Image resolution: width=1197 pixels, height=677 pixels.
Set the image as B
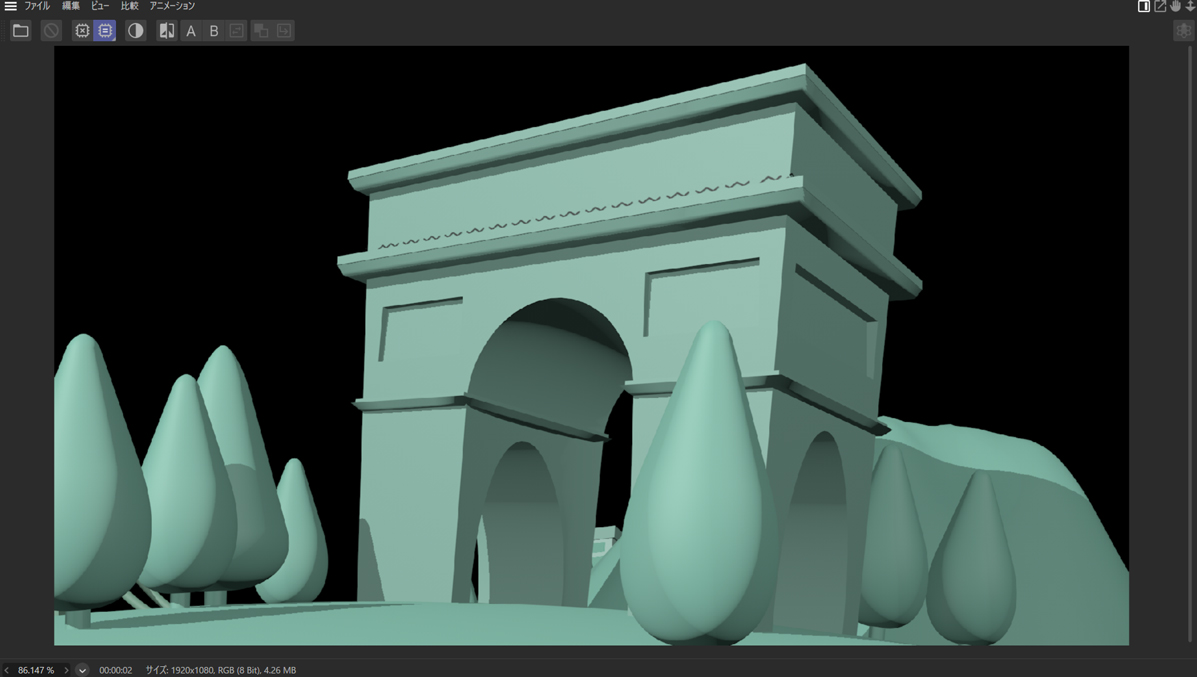(214, 31)
